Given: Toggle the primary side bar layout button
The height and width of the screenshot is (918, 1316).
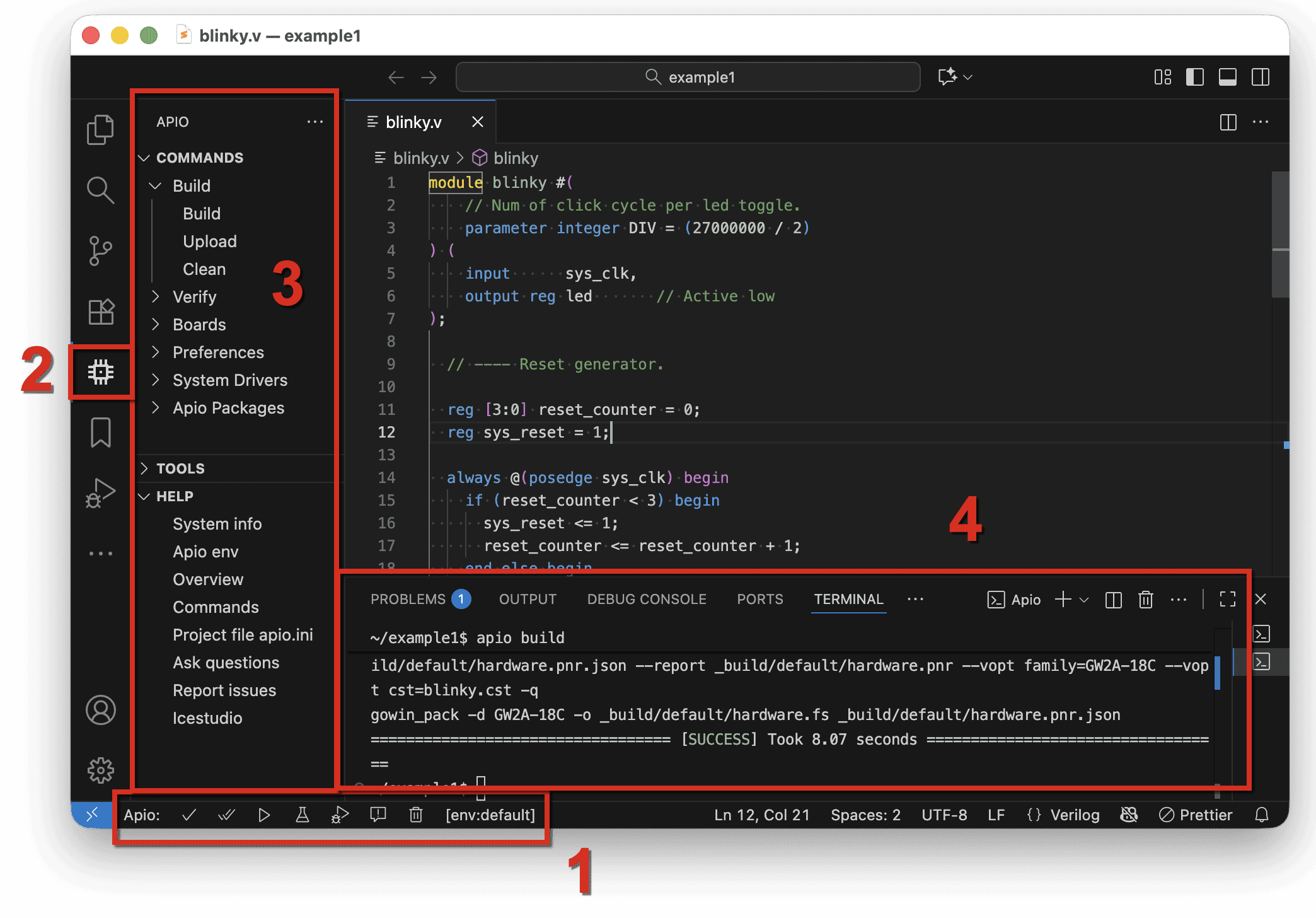Looking at the screenshot, I should coord(1194,78).
